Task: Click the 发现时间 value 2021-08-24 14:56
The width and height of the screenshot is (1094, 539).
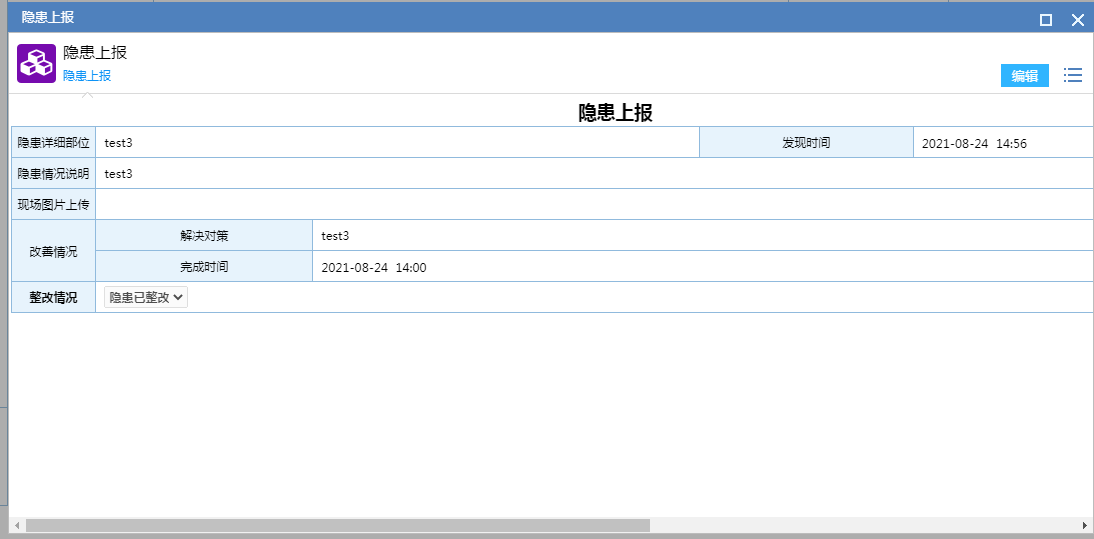Action: click(x=974, y=143)
